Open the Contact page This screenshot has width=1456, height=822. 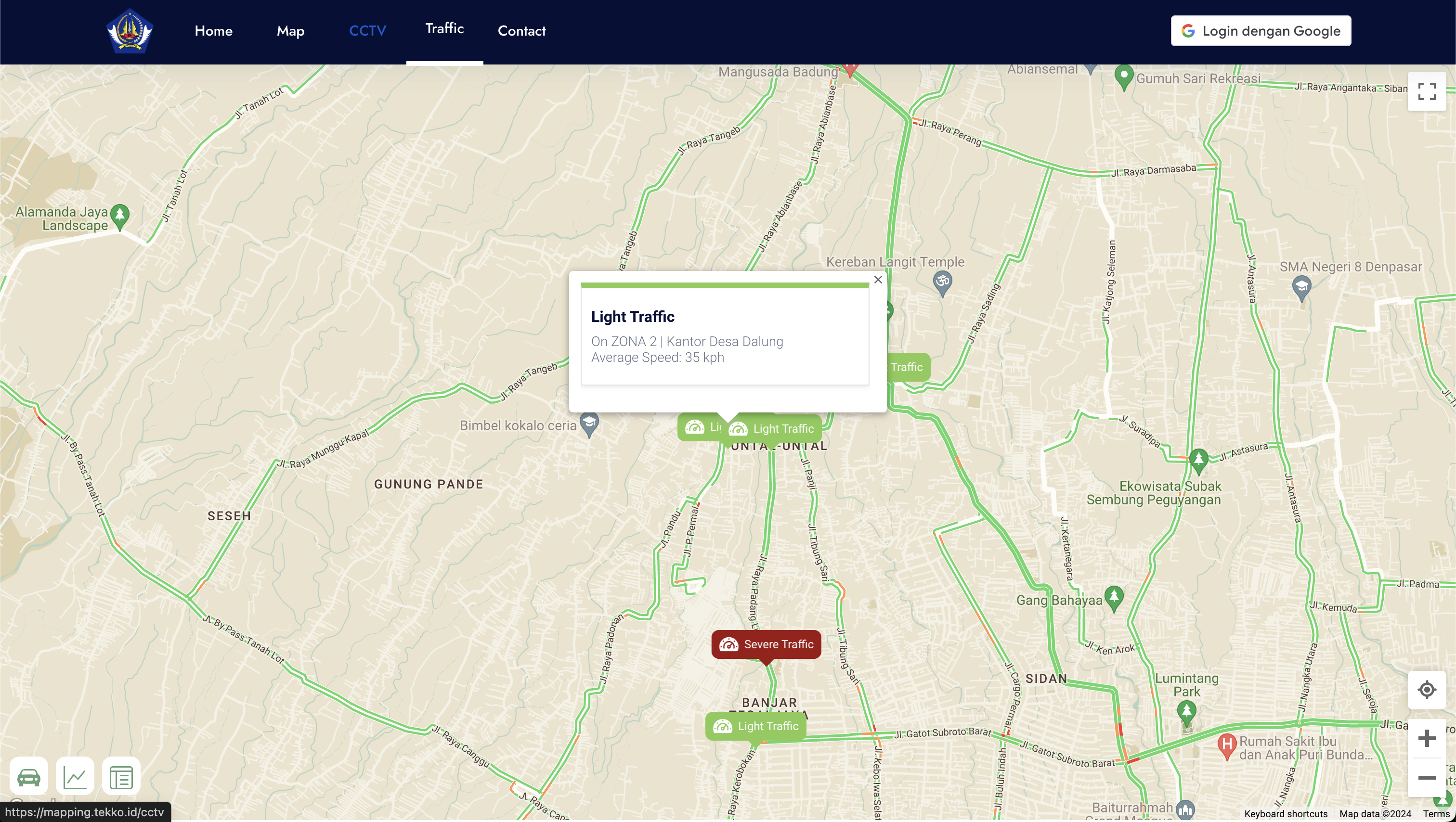pyautogui.click(x=521, y=31)
